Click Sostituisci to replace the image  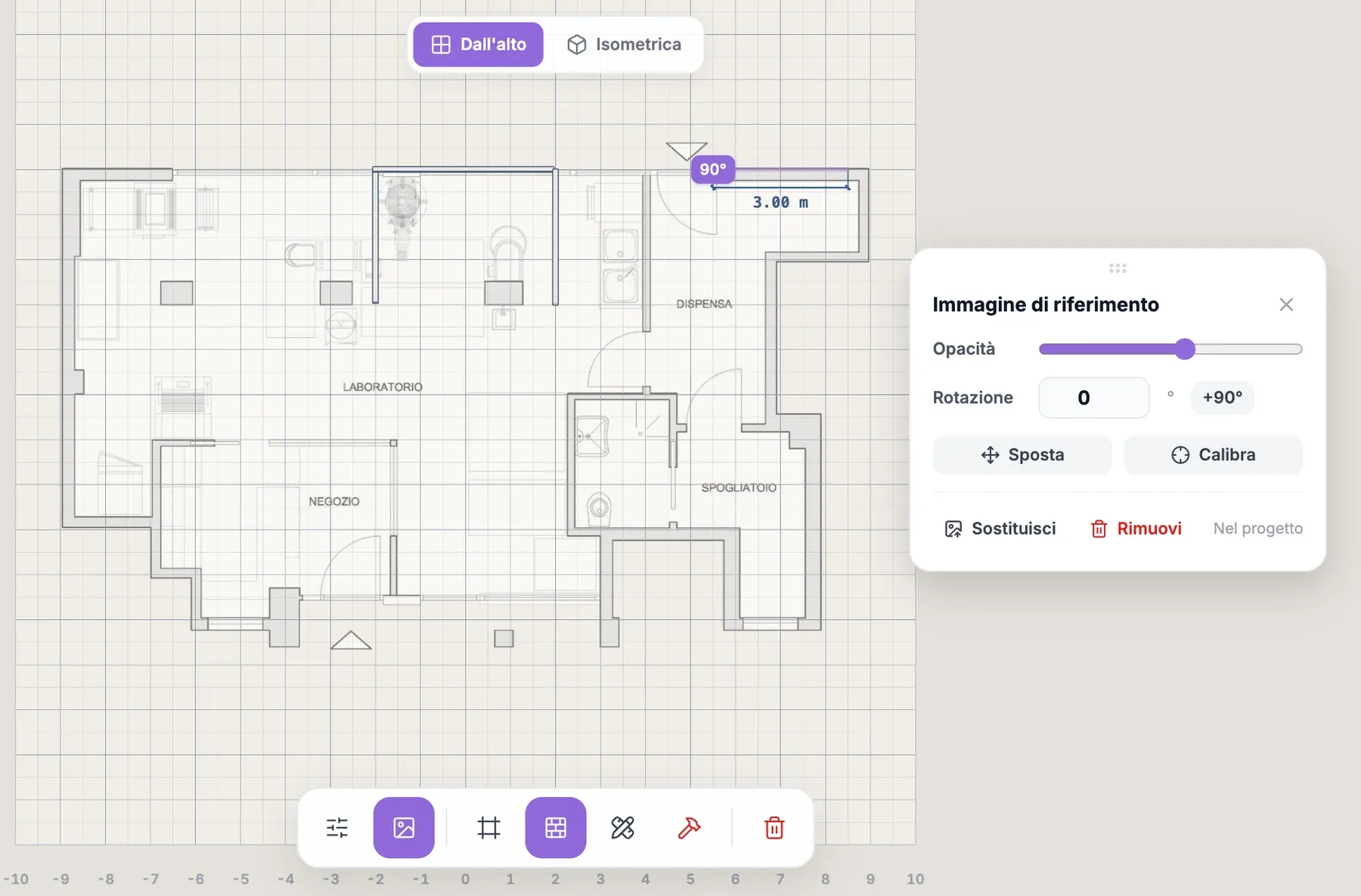[x=1000, y=529]
